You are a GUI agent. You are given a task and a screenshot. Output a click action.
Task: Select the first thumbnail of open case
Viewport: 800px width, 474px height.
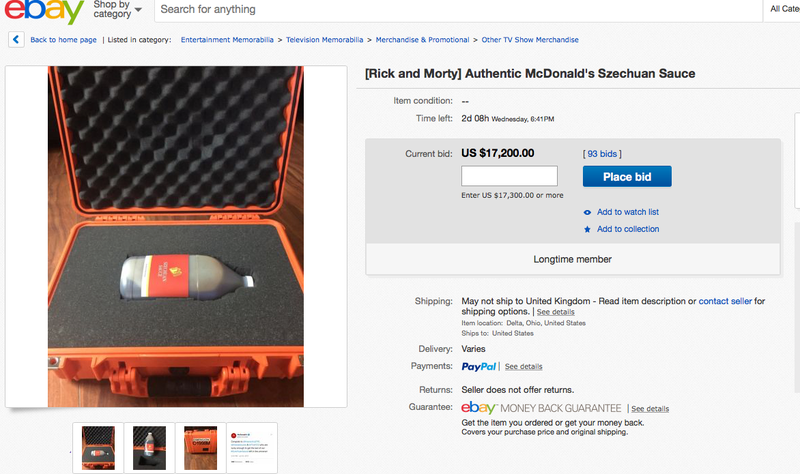coord(98,447)
